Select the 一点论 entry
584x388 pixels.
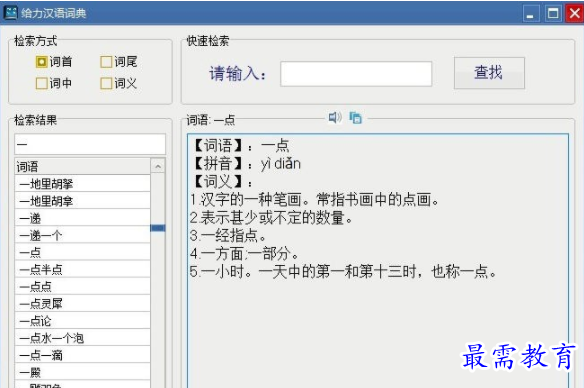[82, 321]
